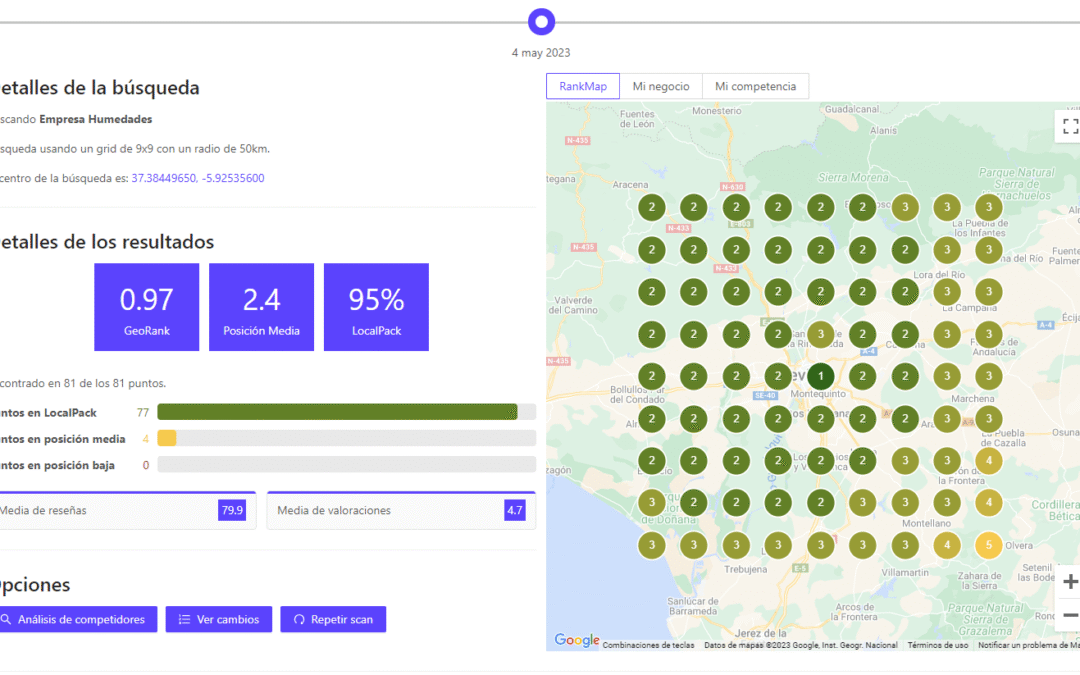The width and height of the screenshot is (1080, 675).
Task: Click the Ver cambios button
Action: pyautogui.click(x=218, y=619)
